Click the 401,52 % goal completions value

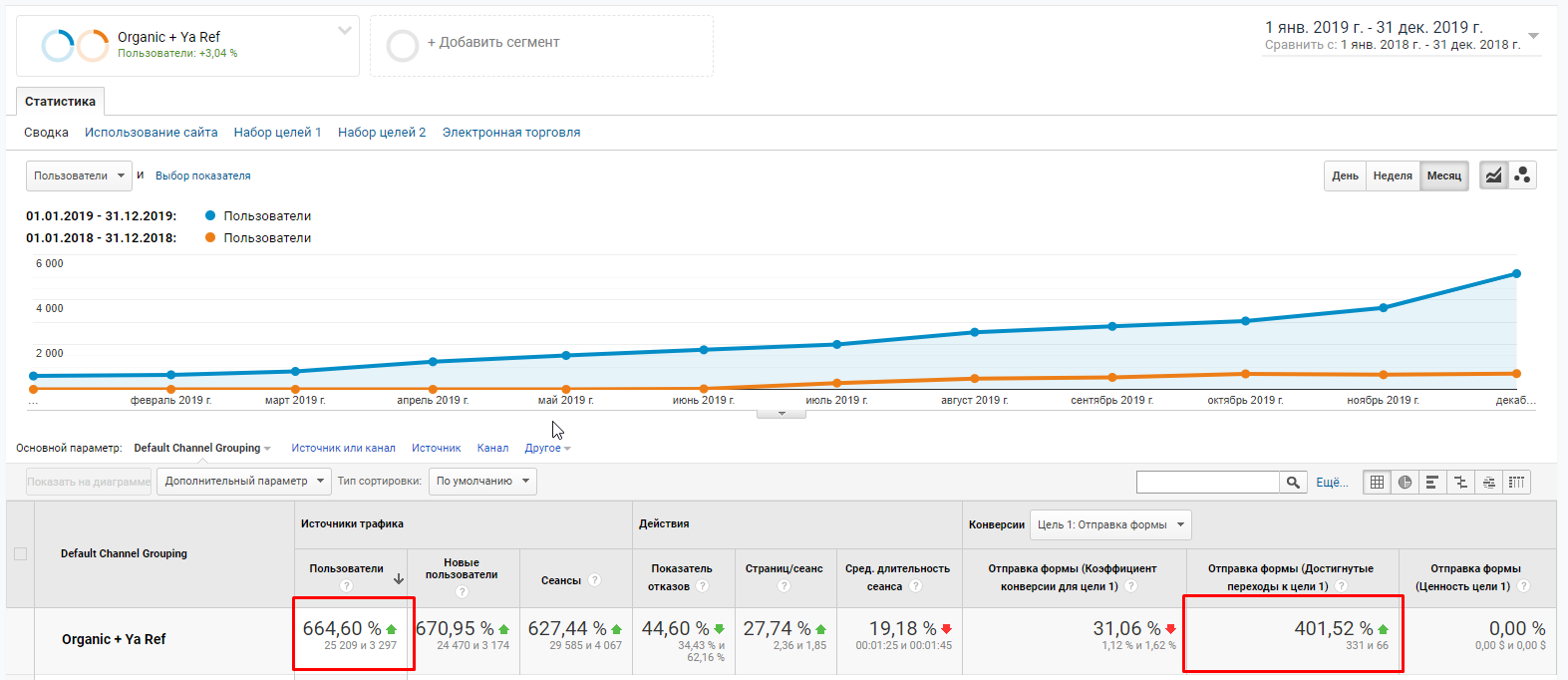[x=1334, y=629]
